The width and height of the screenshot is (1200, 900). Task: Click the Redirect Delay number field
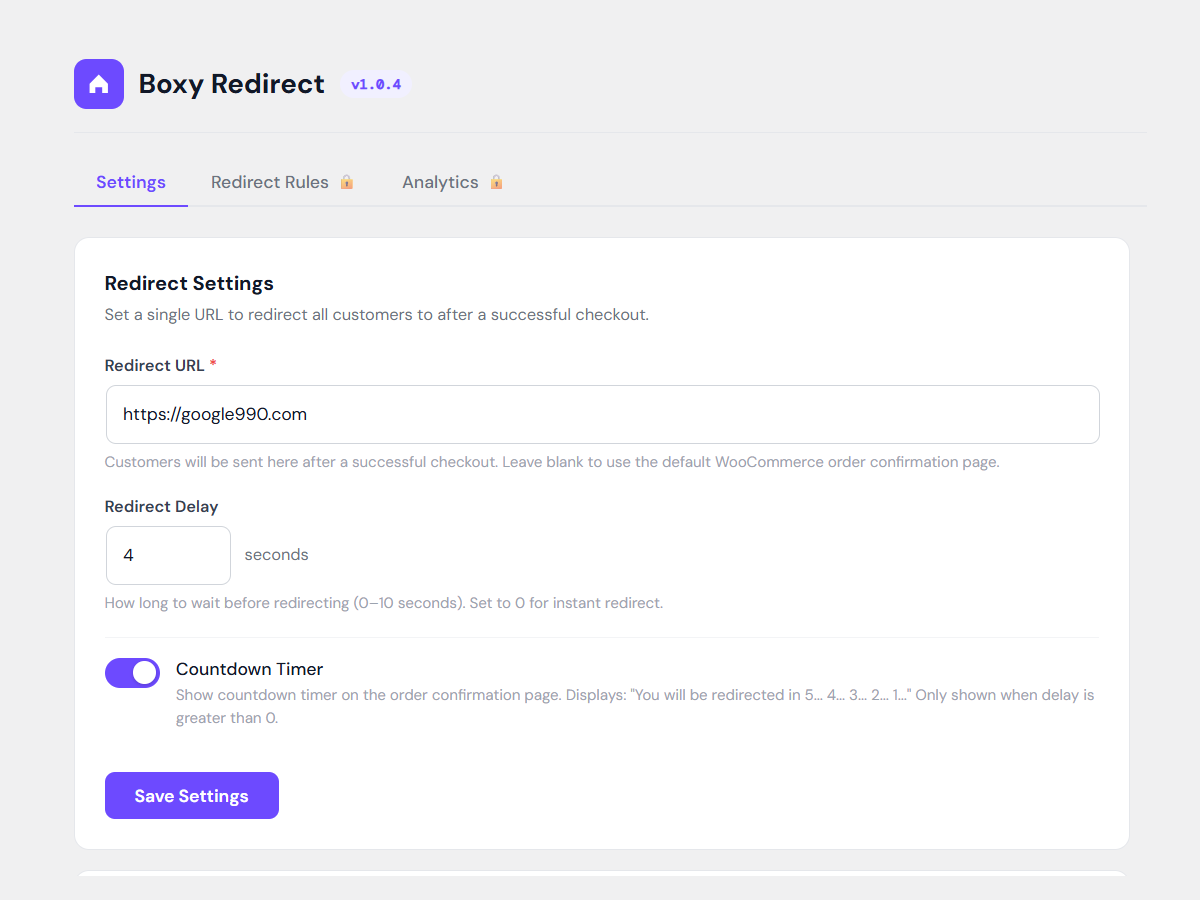pos(168,555)
